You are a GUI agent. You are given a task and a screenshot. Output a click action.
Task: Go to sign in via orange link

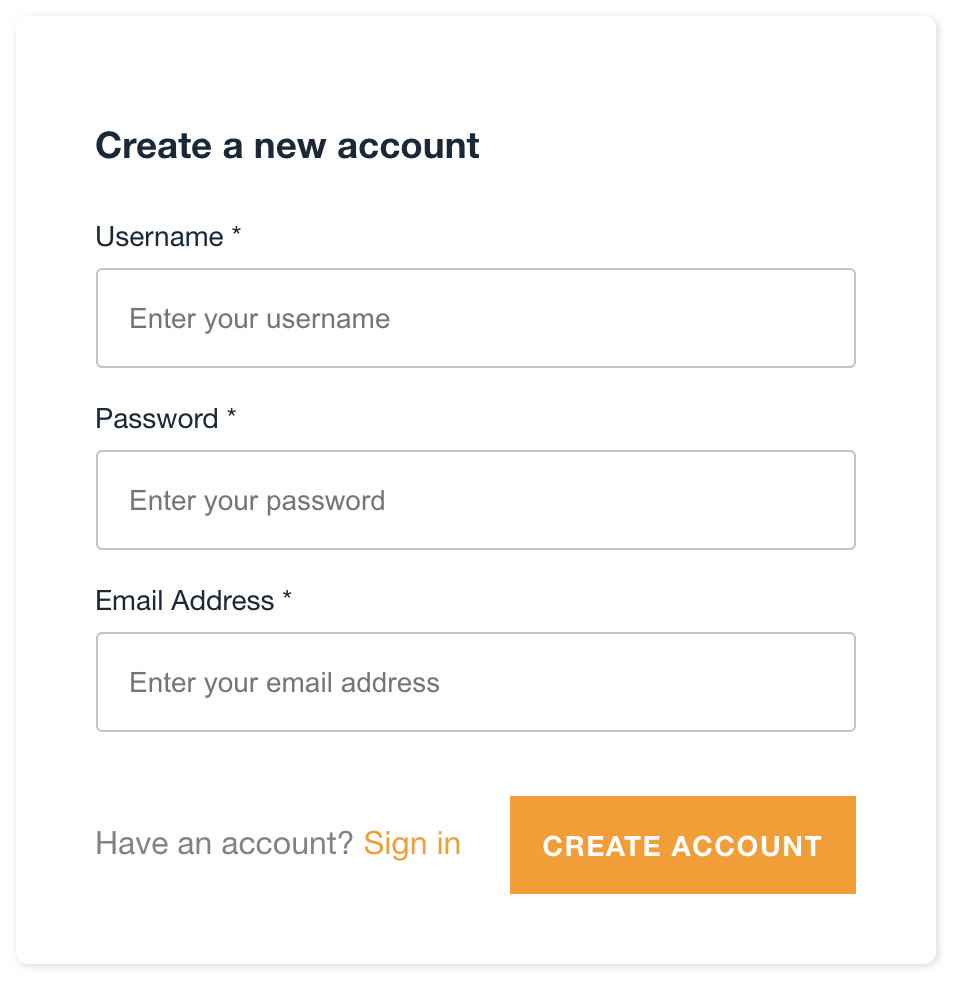coord(412,844)
